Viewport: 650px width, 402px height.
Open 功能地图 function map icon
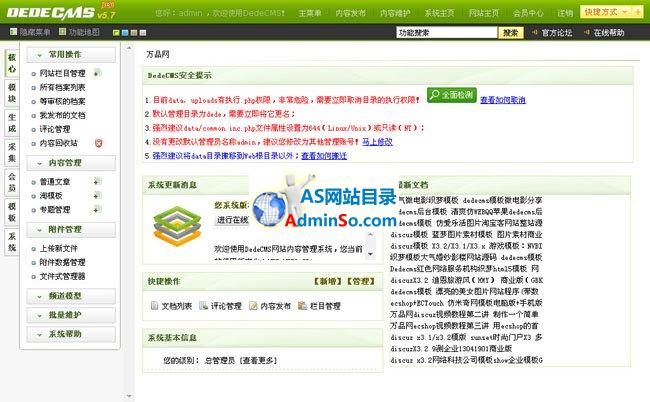(63, 31)
